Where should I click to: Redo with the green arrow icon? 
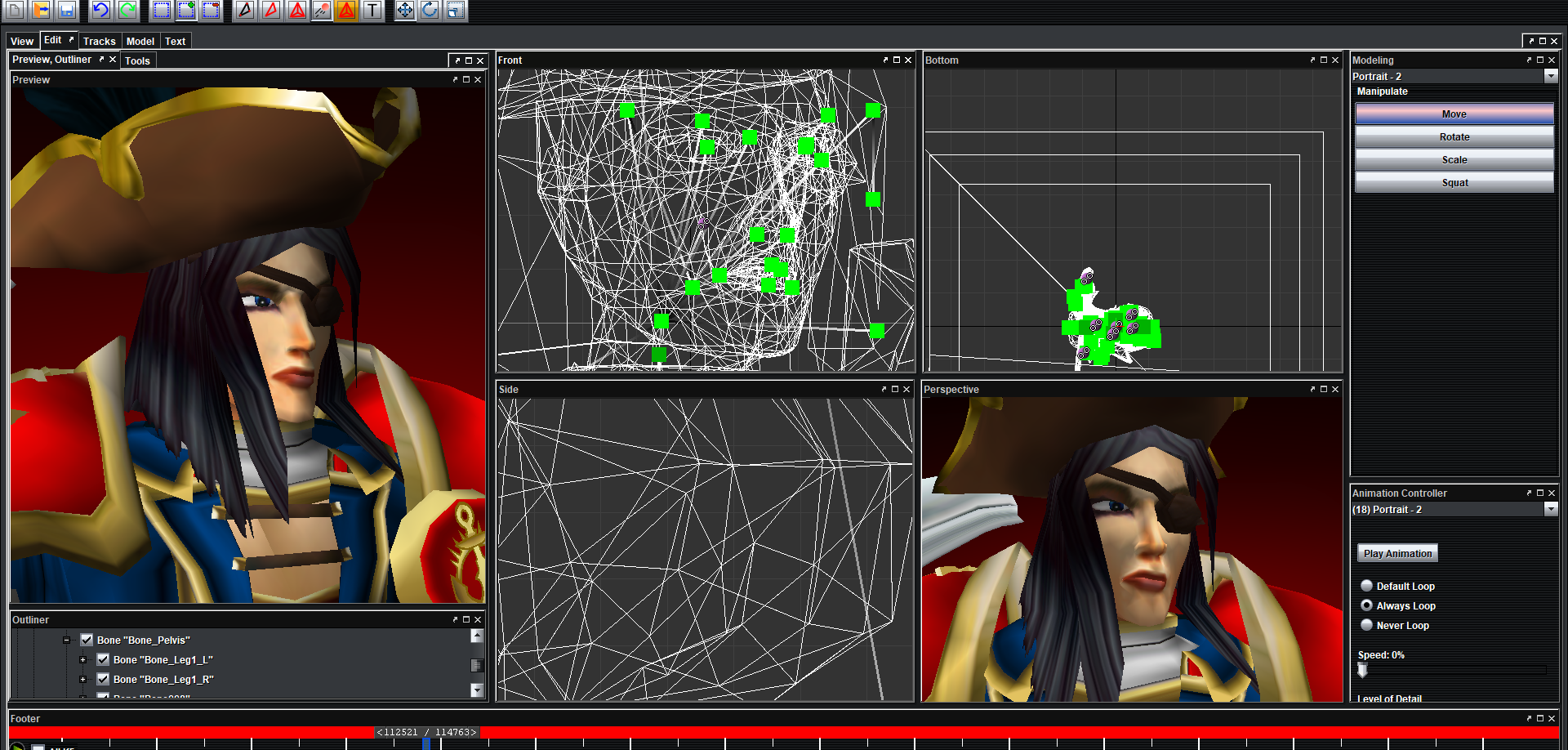(x=127, y=10)
